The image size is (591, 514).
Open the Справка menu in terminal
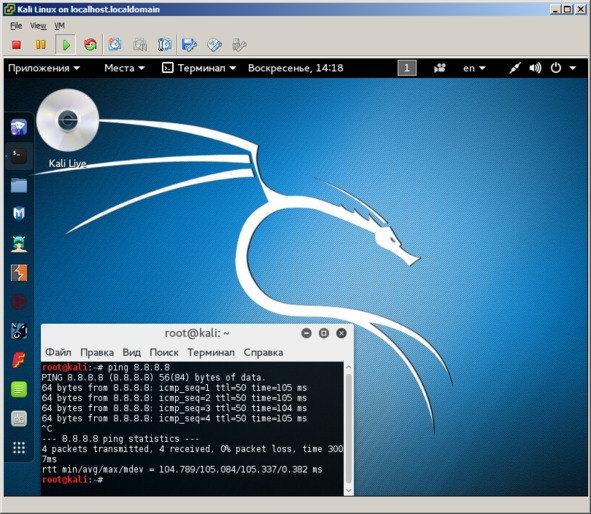click(x=263, y=352)
